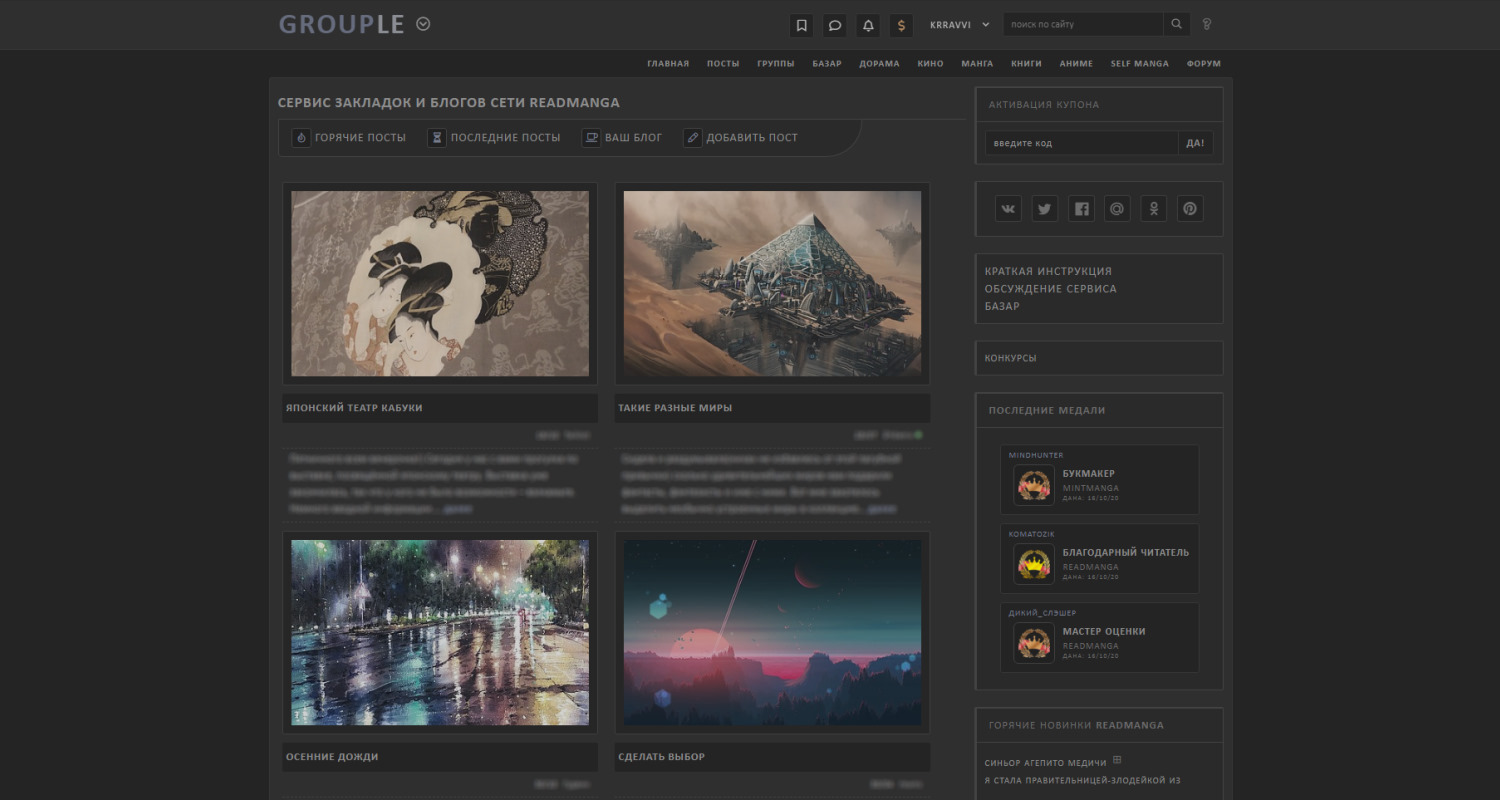Open the Pinterest icon in the sidebar
1500x800 pixels.
[x=1189, y=208]
